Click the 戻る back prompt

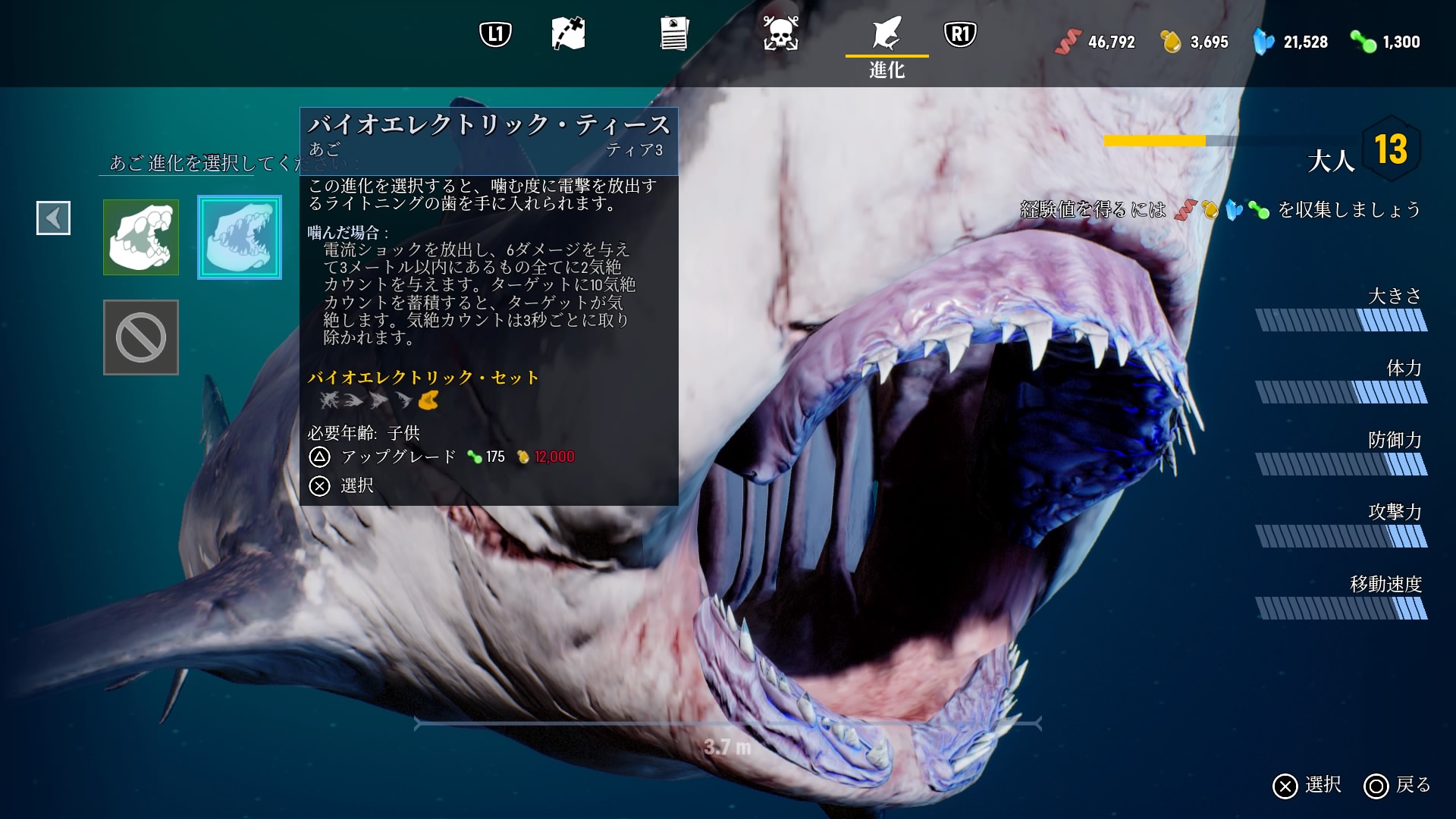(x=1397, y=786)
